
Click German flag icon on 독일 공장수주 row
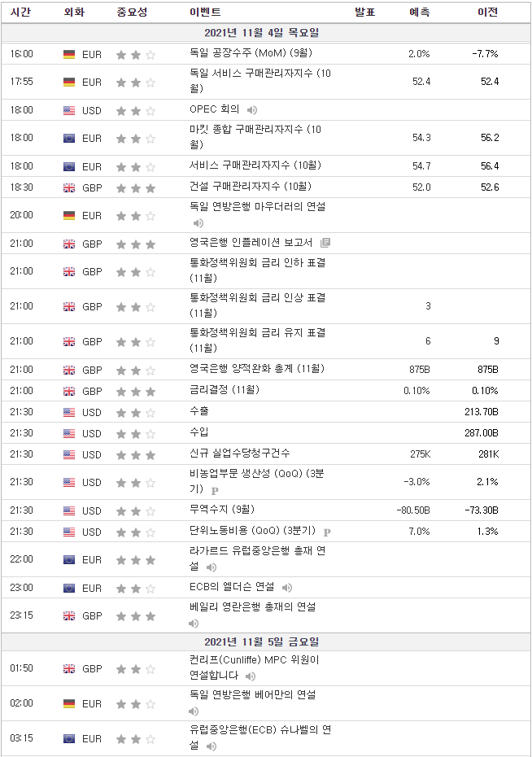69,55
